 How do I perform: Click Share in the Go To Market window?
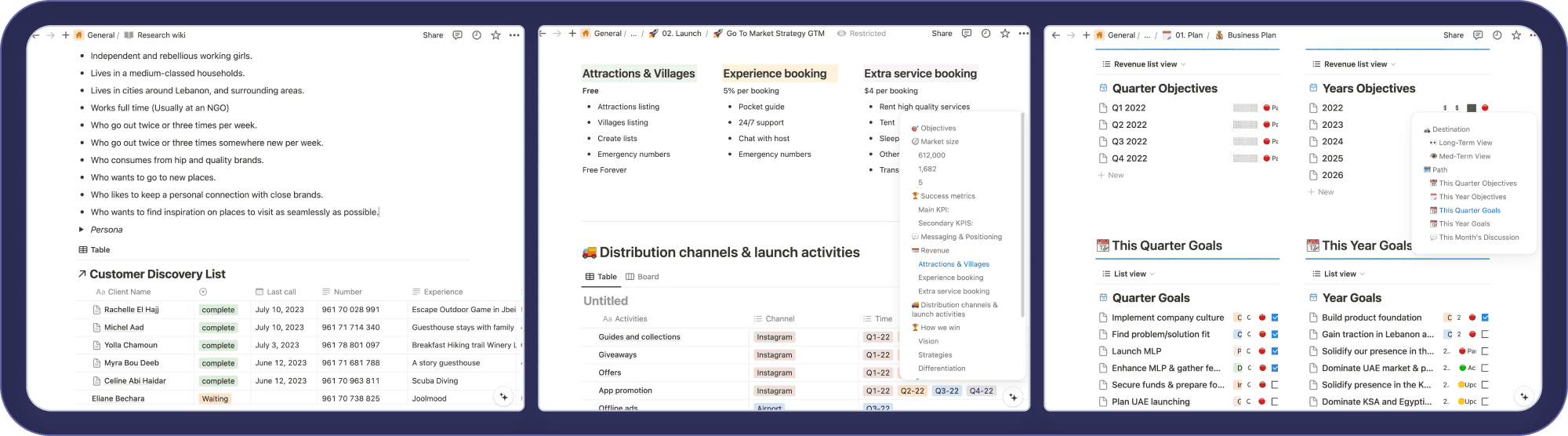coord(942,34)
